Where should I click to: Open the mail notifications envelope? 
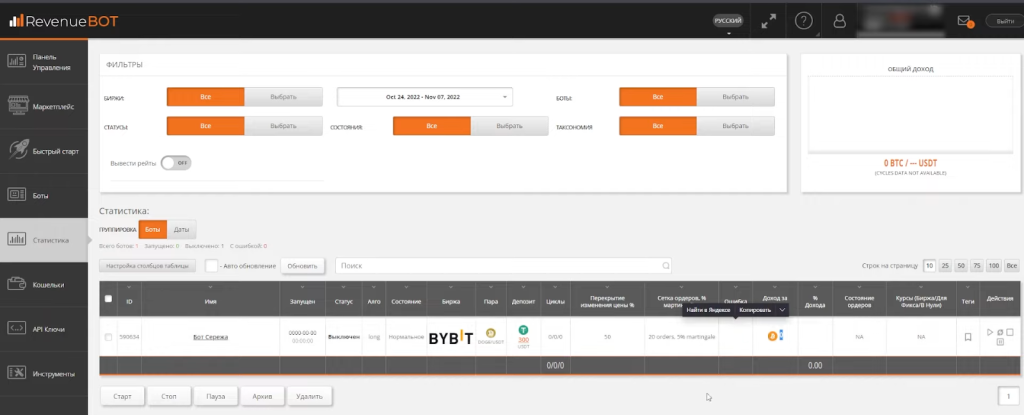click(x=964, y=20)
